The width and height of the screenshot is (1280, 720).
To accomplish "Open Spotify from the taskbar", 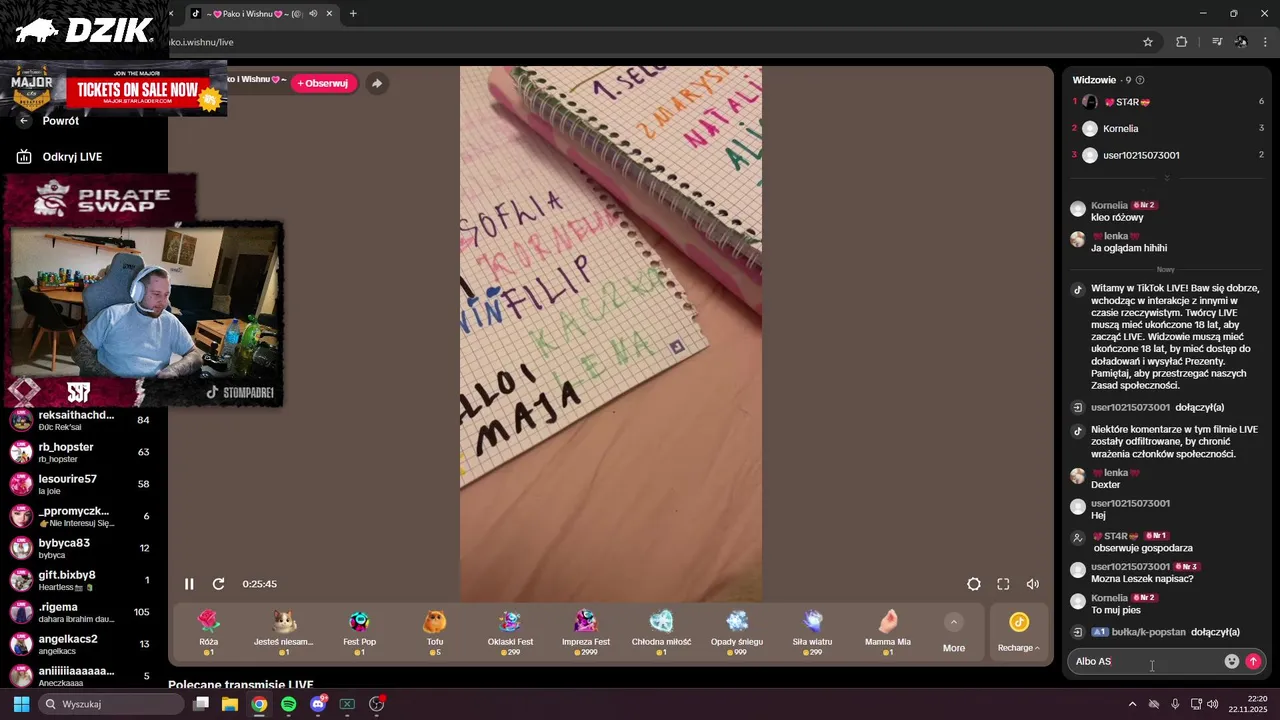I will [x=288, y=704].
